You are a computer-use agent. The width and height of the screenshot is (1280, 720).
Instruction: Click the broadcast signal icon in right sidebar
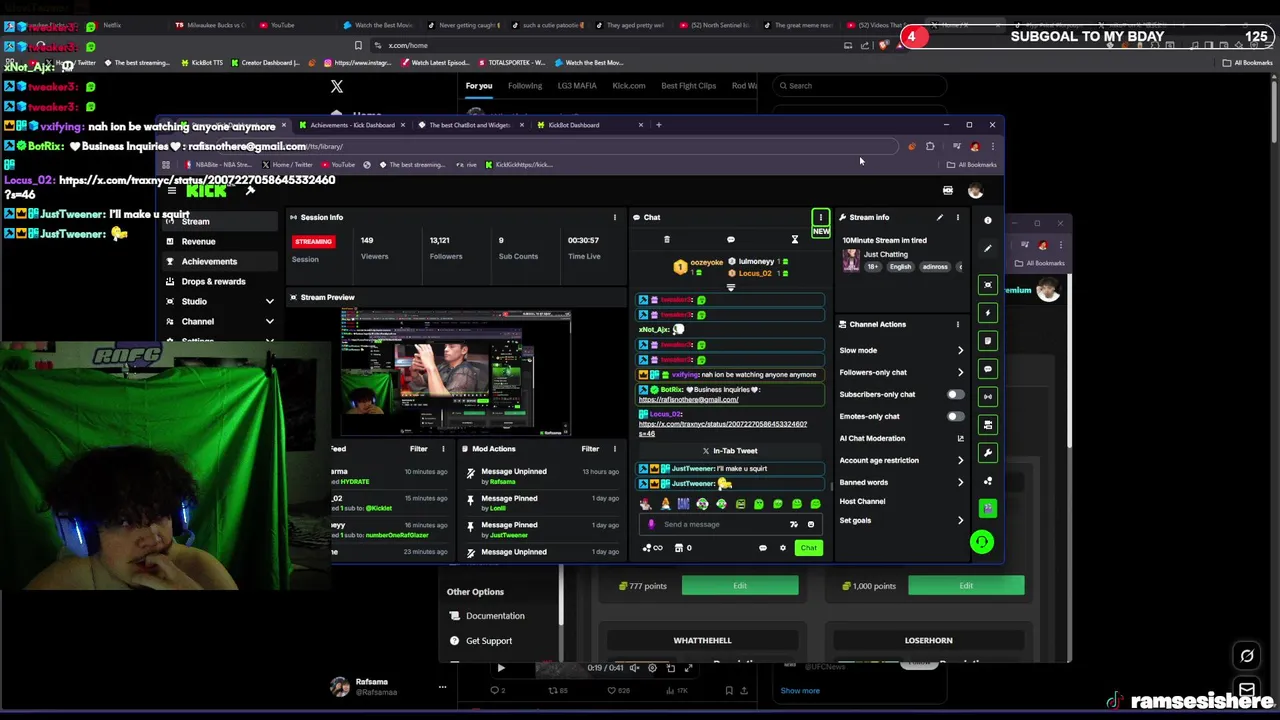click(x=988, y=397)
